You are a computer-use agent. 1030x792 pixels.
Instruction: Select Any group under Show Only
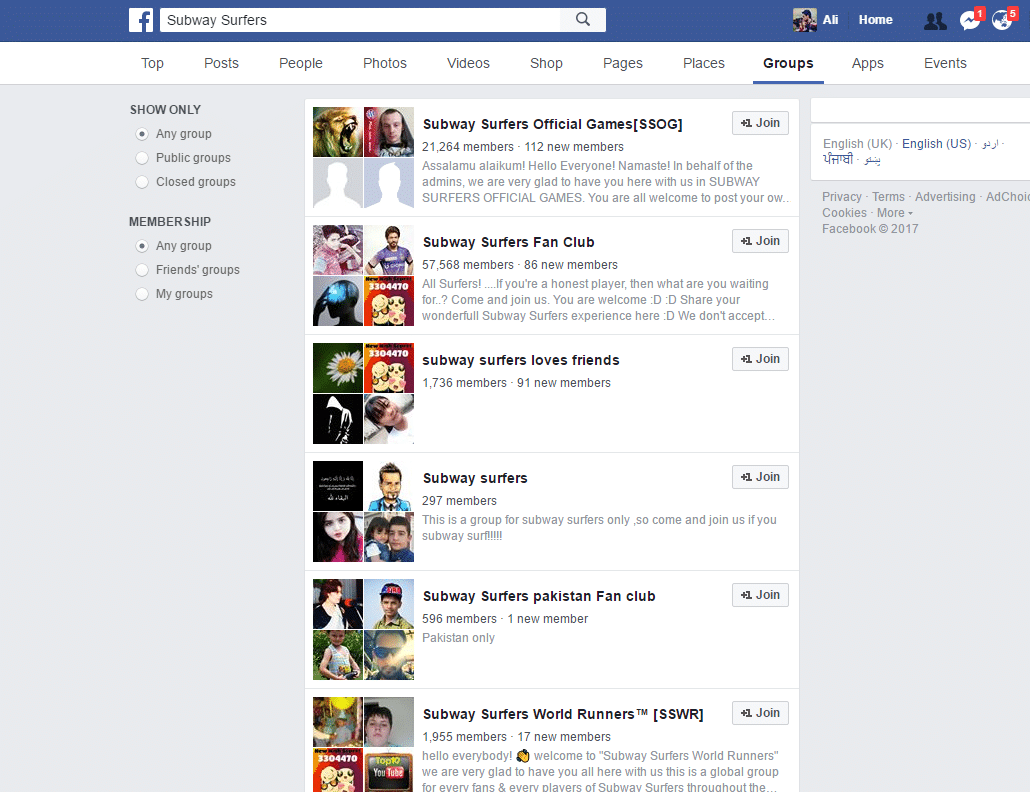142,134
